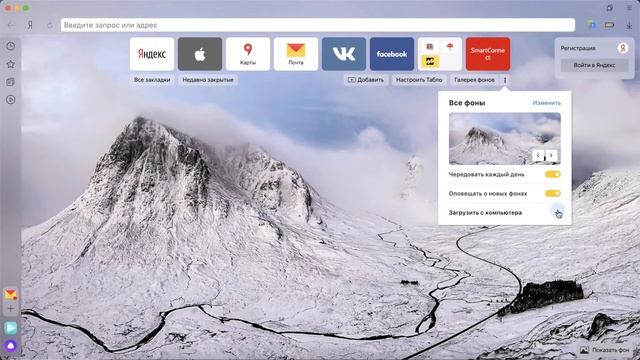This screenshot has height=360, width=640.
Task: Open the VK tile
Action: tap(344, 54)
